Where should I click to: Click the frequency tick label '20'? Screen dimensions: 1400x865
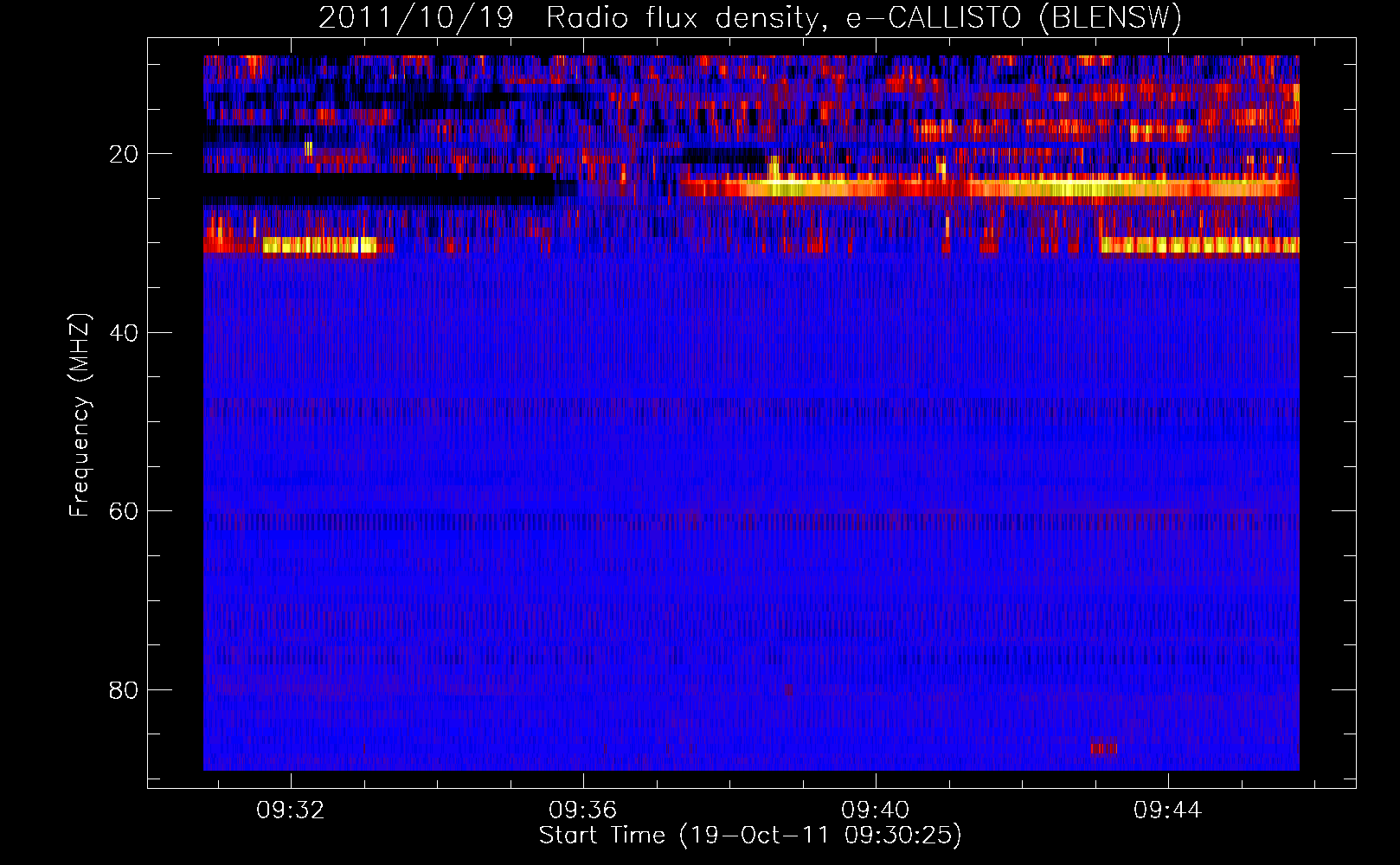pyautogui.click(x=124, y=154)
